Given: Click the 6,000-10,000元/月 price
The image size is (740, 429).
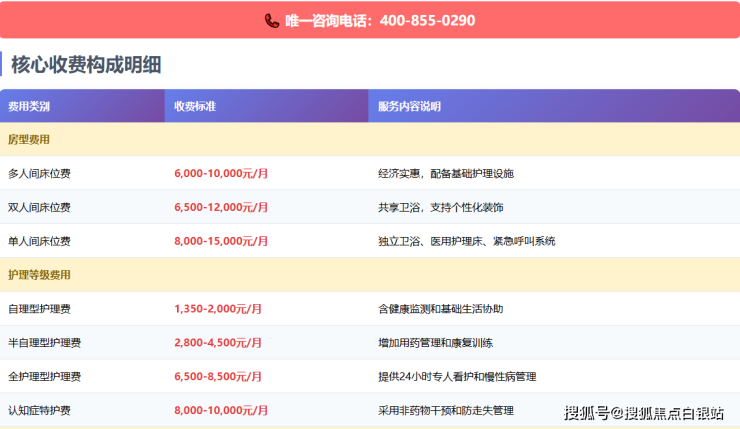Looking at the screenshot, I should coord(221,174).
